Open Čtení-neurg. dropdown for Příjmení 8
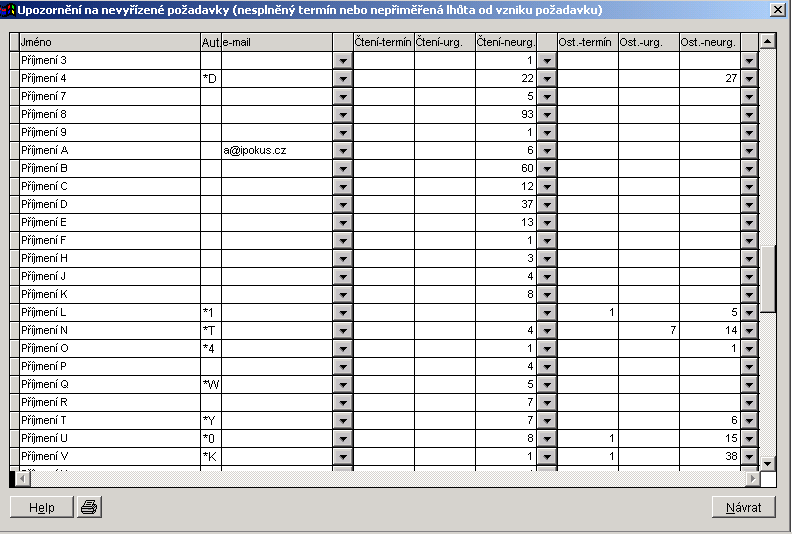792x534 pixels. pos(546,114)
